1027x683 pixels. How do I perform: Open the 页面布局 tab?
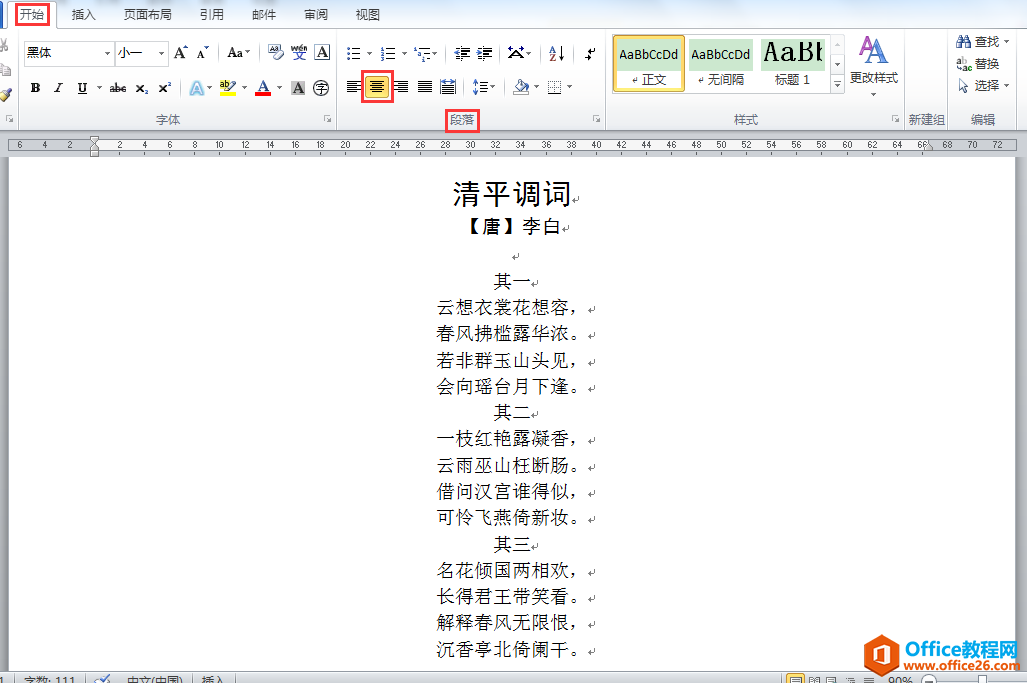point(147,14)
